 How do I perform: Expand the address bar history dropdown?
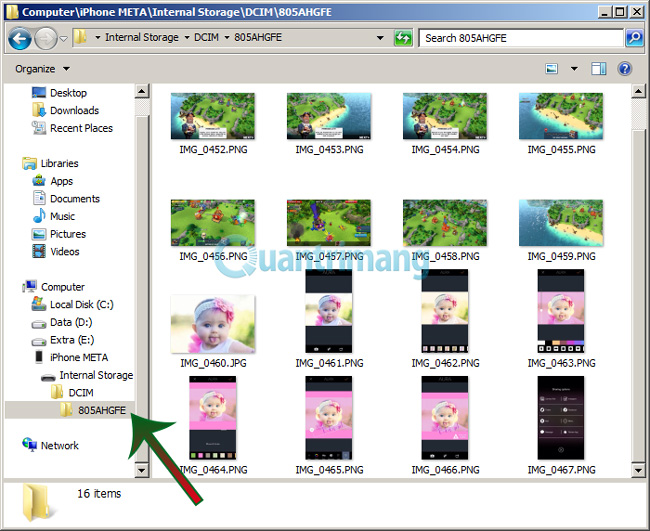381,38
